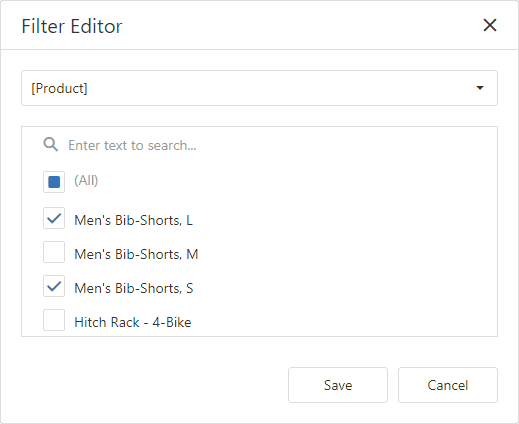Uncheck the Men's Bib-Shorts, S checkbox
The width and height of the screenshot is (519, 424).
point(54,286)
